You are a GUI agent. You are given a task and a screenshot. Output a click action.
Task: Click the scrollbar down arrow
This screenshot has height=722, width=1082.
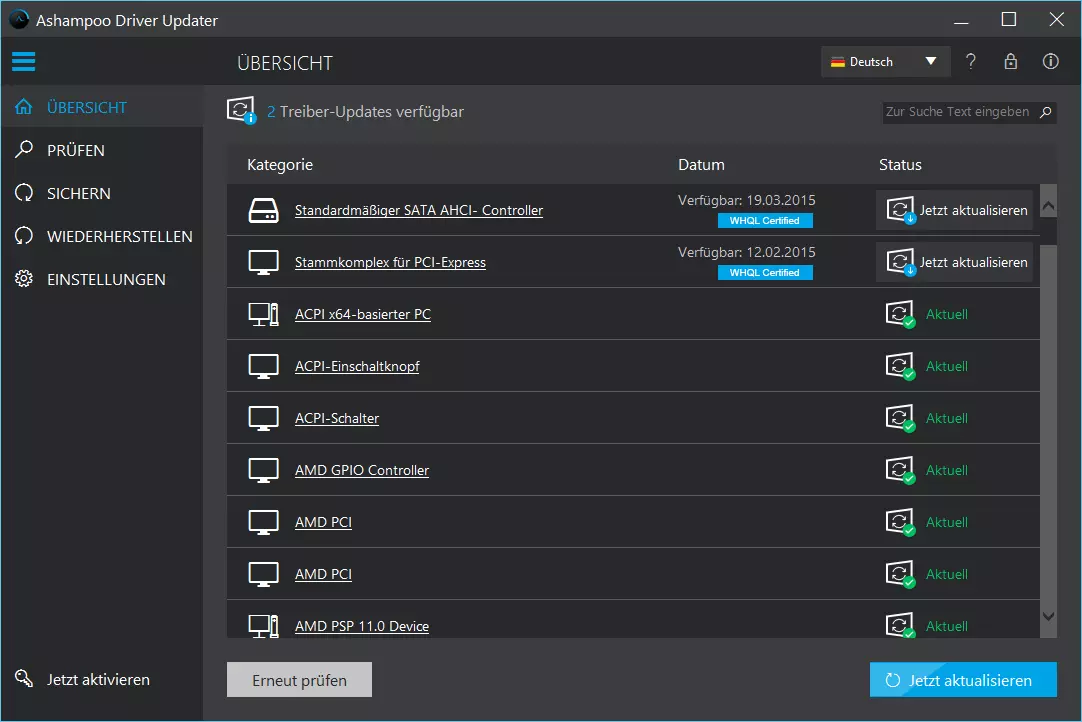tap(1048, 616)
